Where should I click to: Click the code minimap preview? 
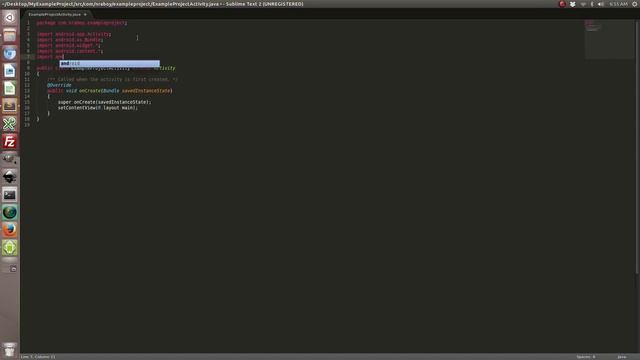(609, 39)
